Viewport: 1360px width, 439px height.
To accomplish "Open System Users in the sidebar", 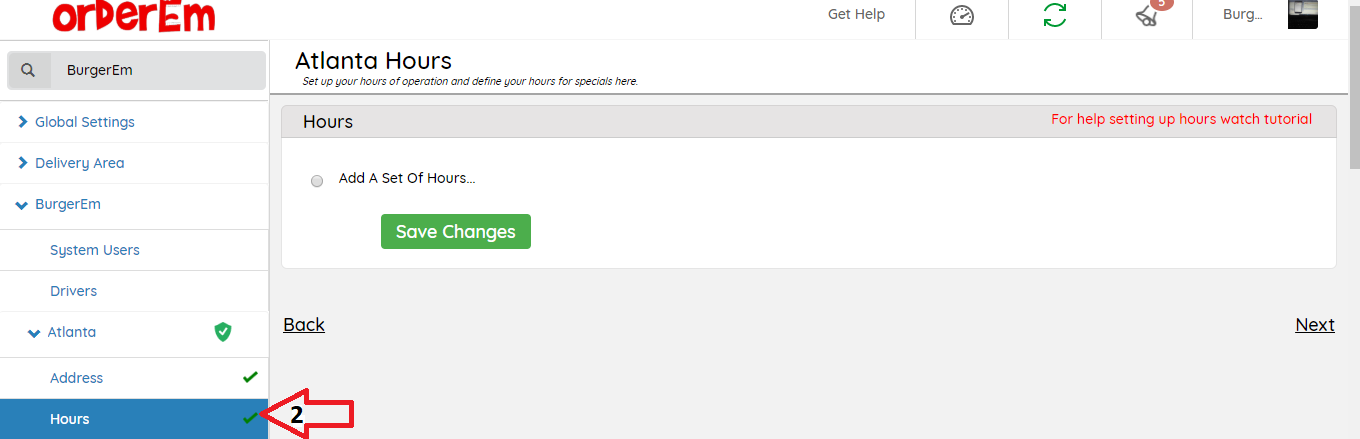I will coord(95,250).
